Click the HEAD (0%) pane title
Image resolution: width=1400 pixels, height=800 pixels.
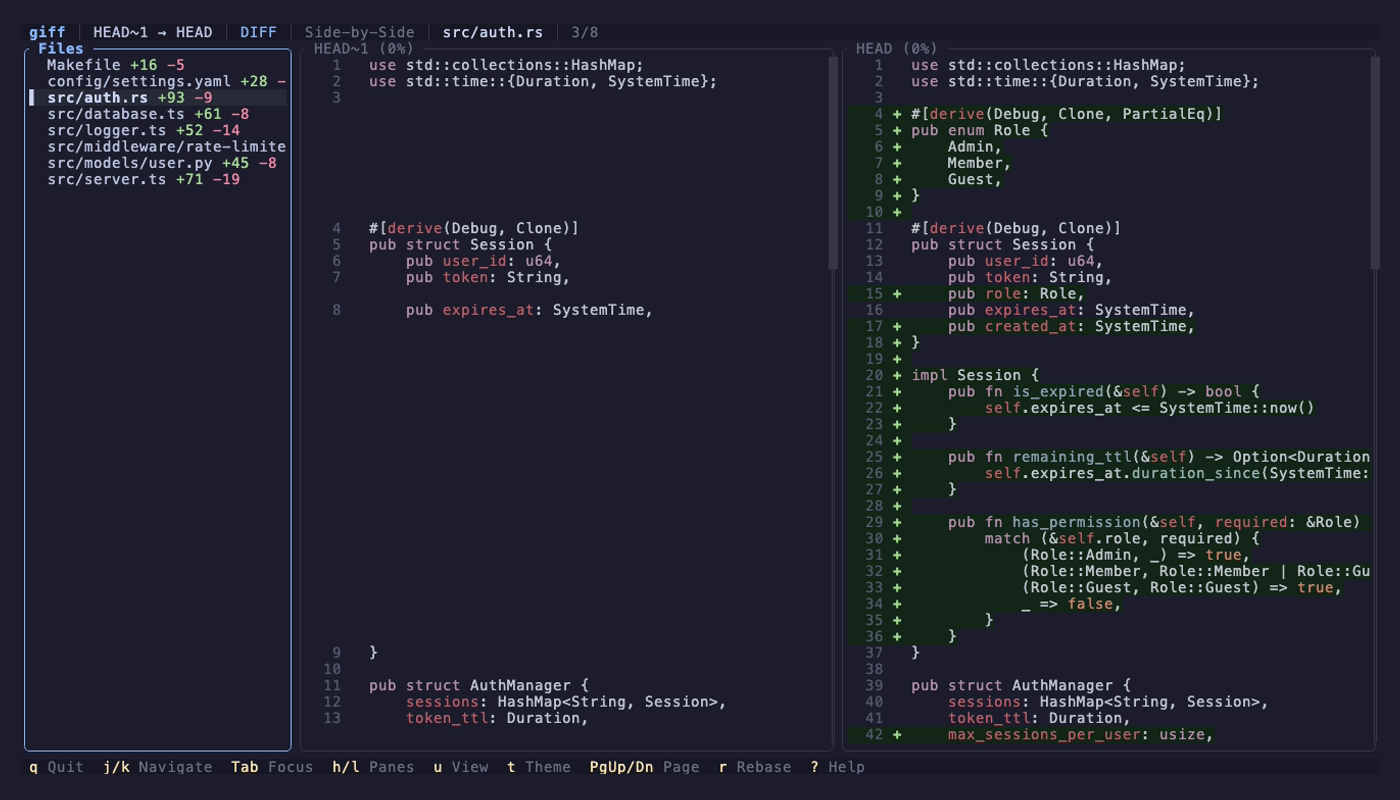(x=897, y=48)
